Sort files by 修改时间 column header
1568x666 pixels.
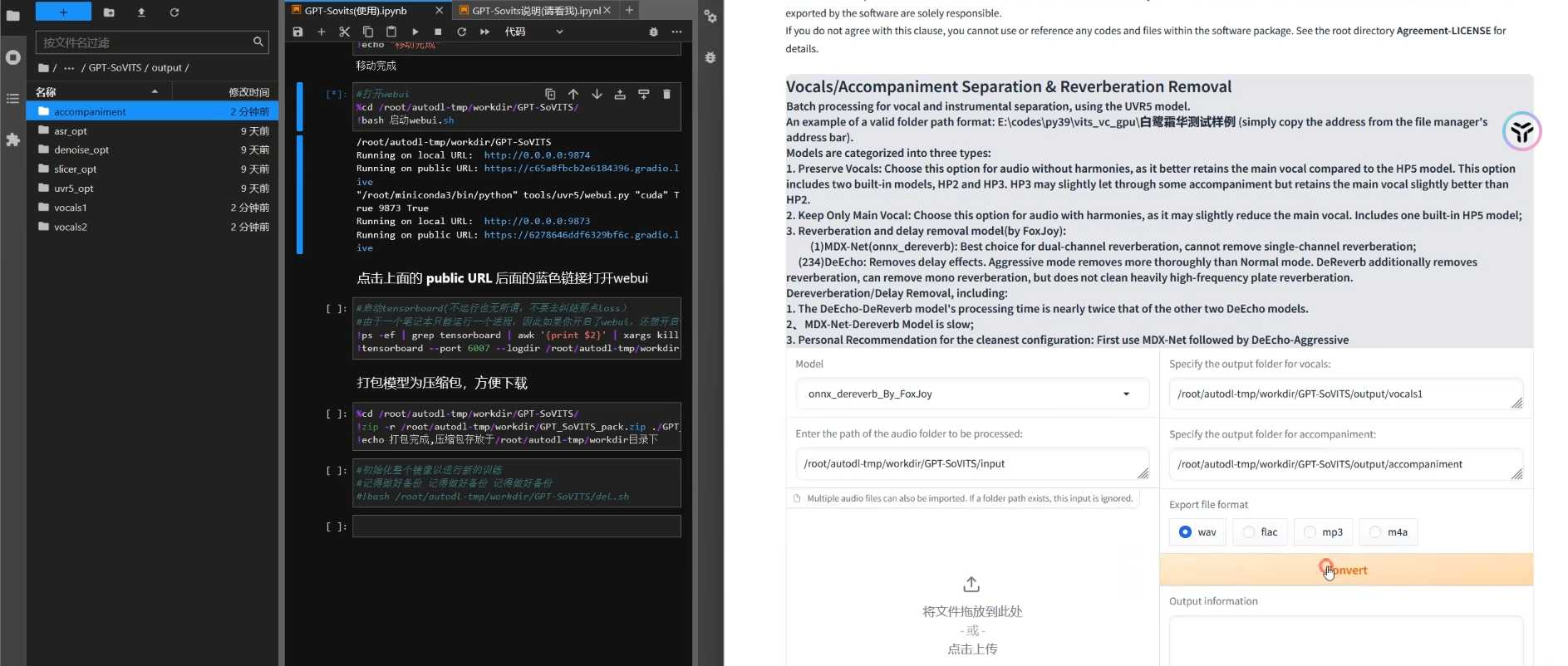(x=225, y=91)
